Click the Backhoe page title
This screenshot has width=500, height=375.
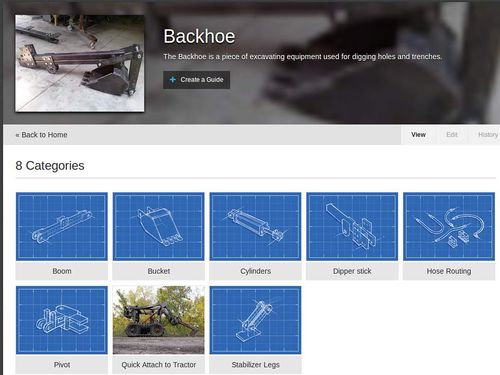199,36
